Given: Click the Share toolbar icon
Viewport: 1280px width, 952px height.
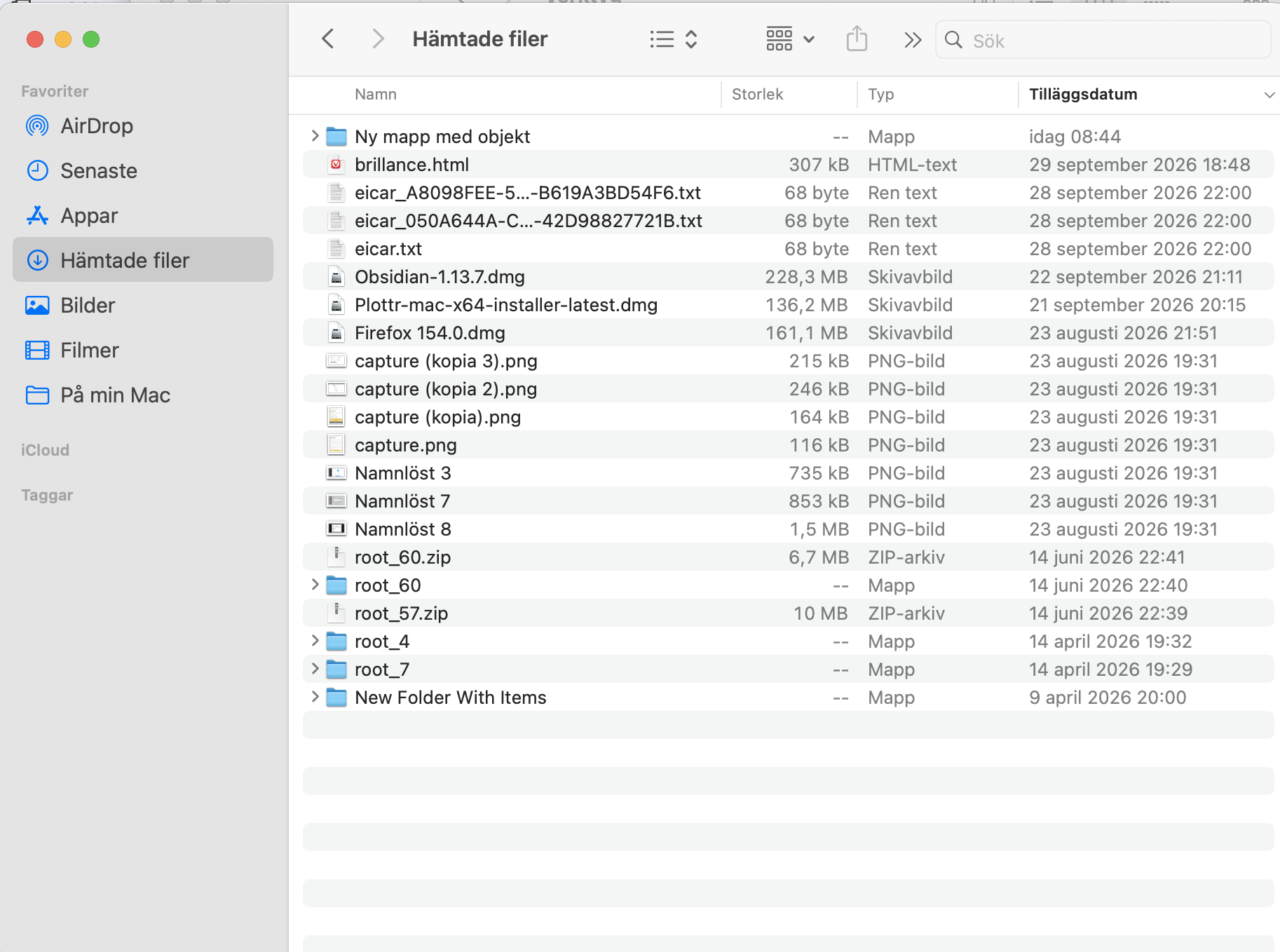Looking at the screenshot, I should click(857, 39).
